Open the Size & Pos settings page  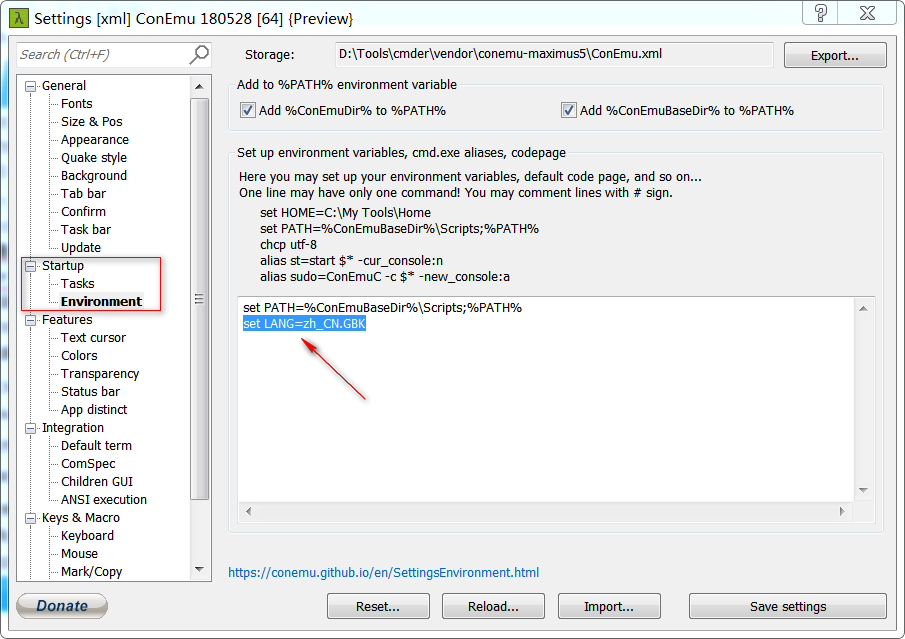tap(91, 121)
